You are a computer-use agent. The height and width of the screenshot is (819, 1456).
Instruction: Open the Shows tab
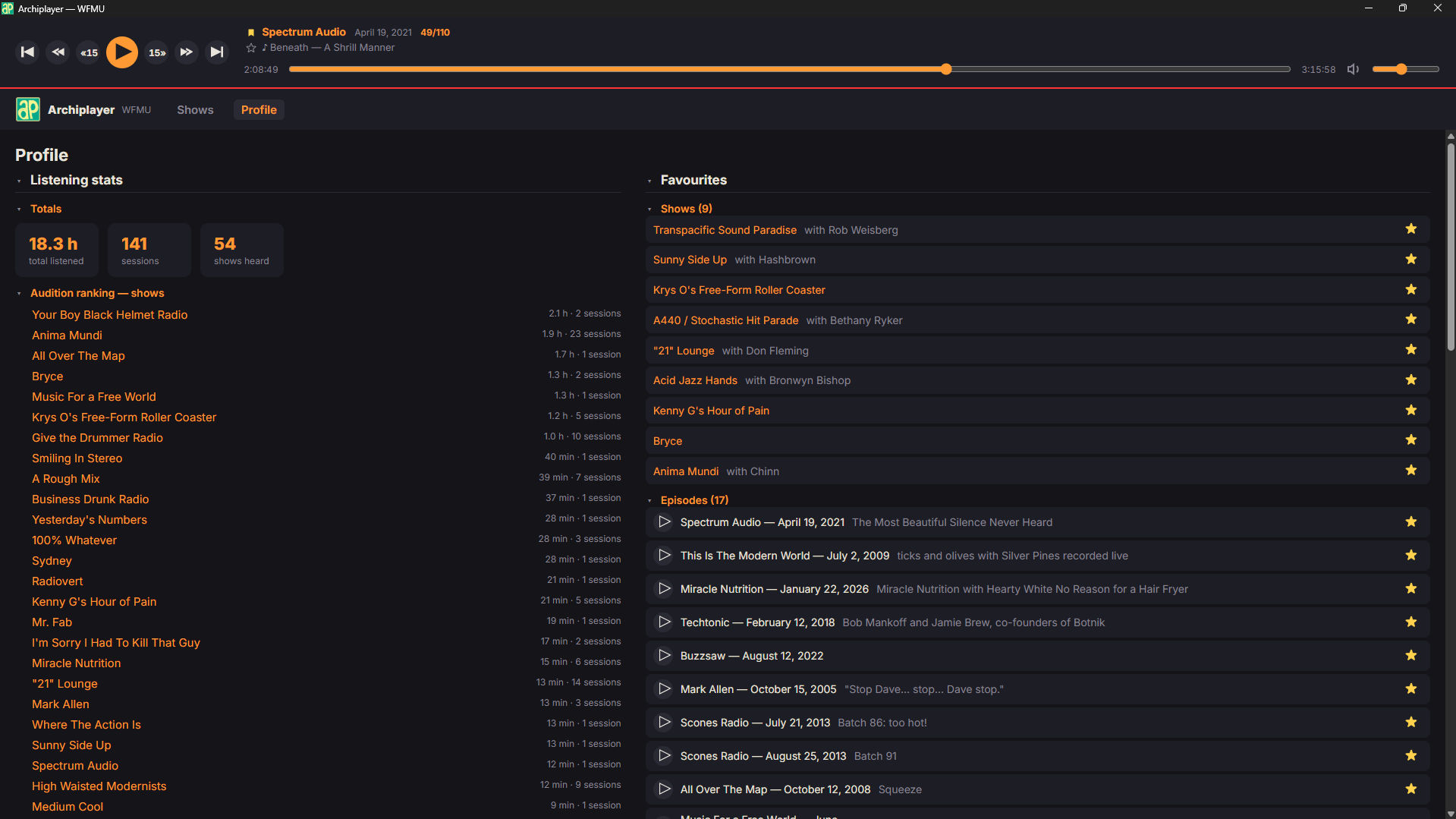click(195, 110)
